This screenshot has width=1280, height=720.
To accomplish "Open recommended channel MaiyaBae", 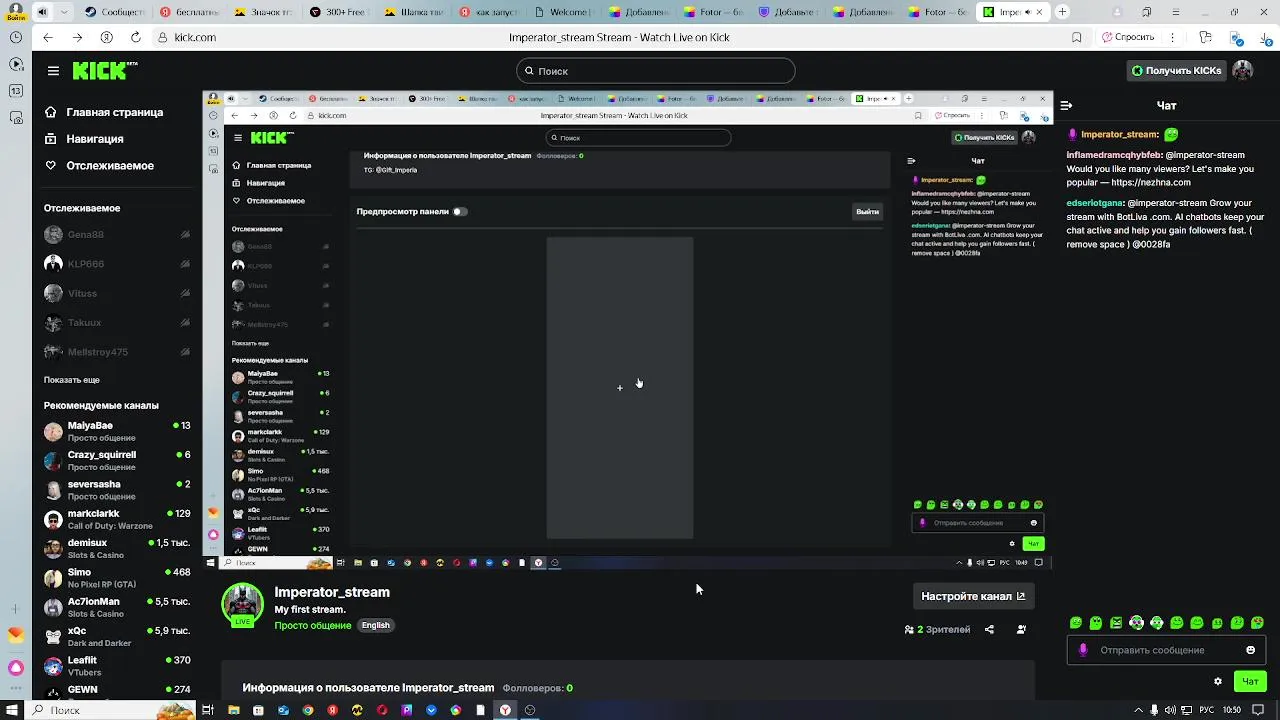I will pyautogui.click(x=117, y=431).
